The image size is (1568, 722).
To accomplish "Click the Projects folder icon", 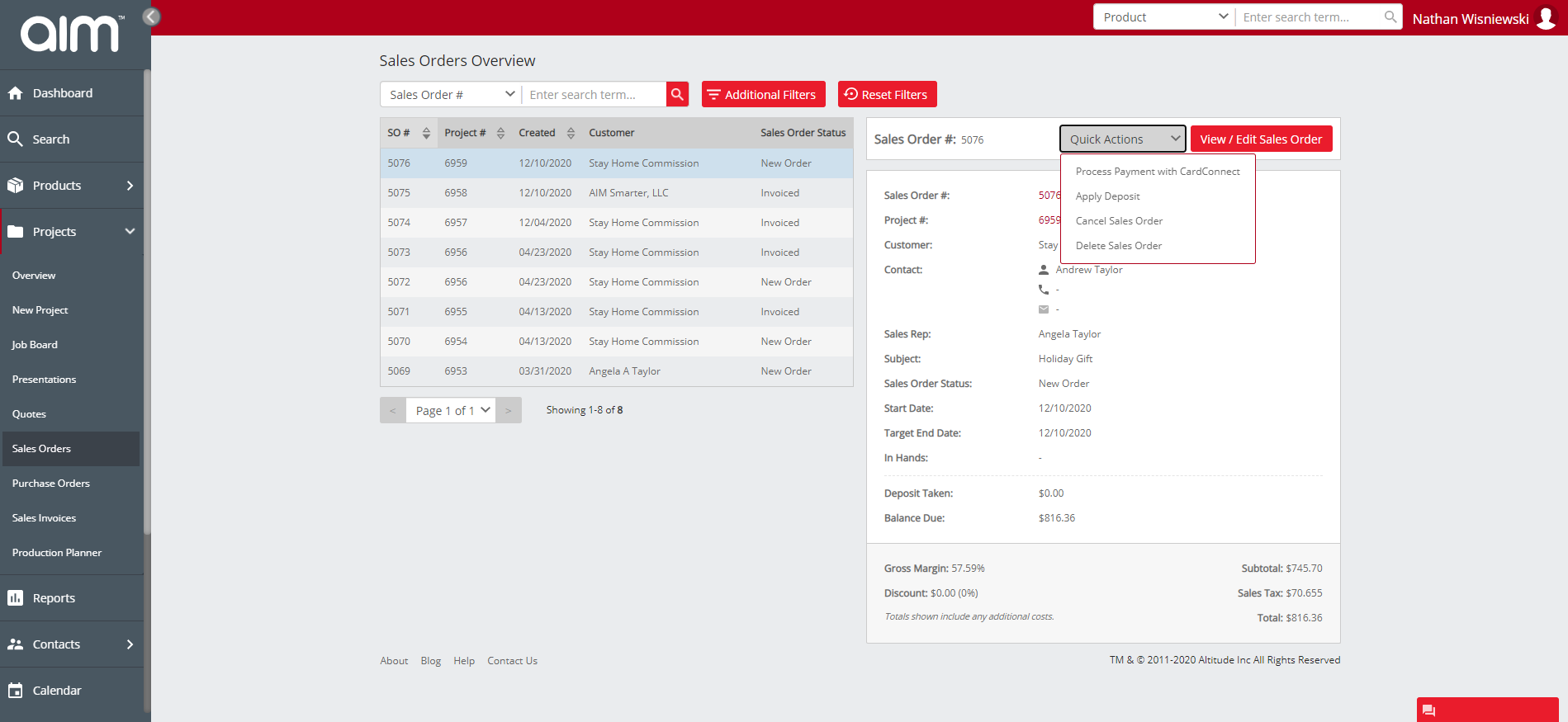I will 15,232.
